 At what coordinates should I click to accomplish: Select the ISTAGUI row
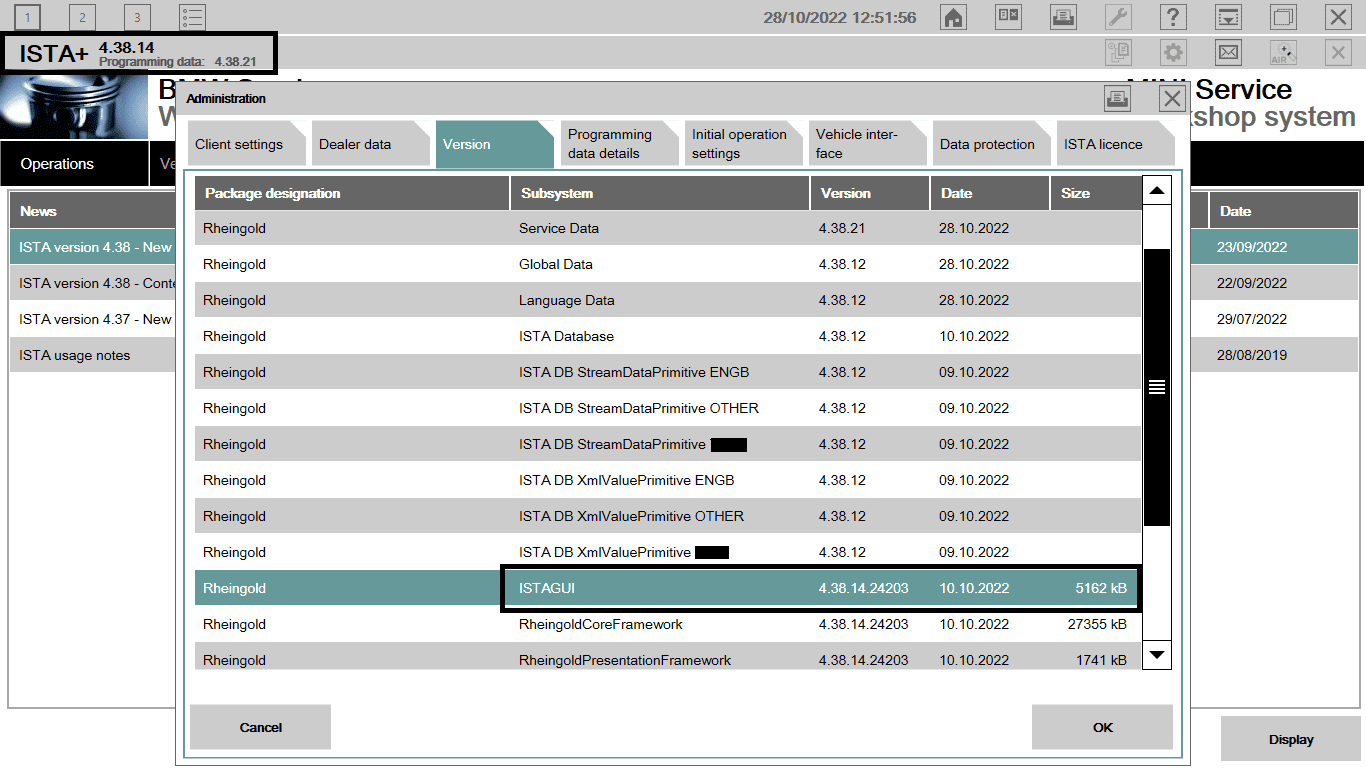click(668, 588)
